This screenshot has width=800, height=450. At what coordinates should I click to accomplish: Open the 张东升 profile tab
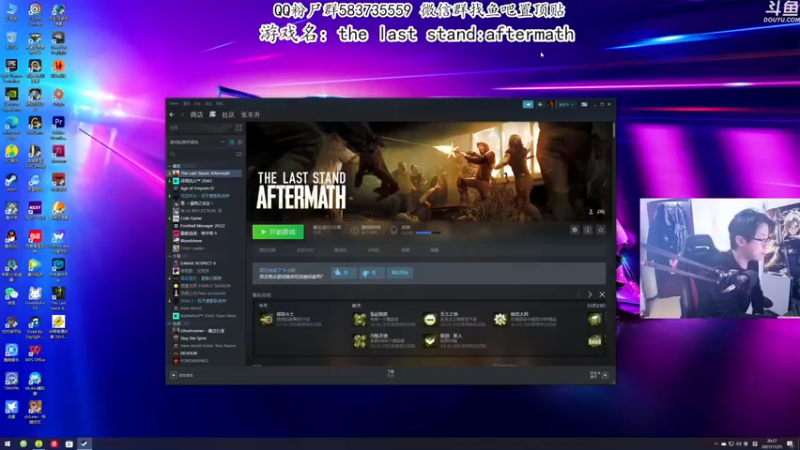tap(251, 115)
